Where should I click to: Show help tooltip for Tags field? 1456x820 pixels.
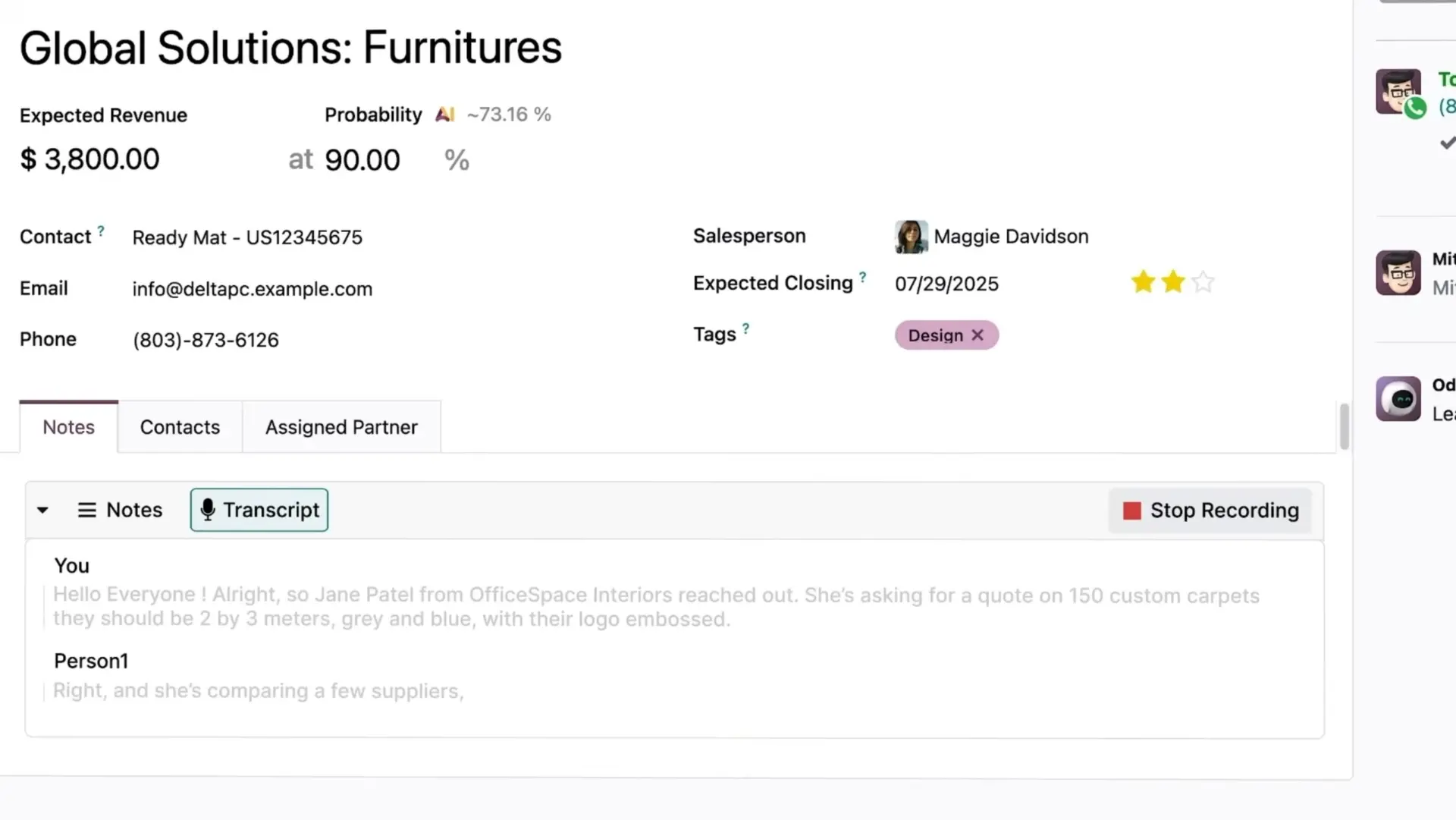pyautogui.click(x=745, y=328)
